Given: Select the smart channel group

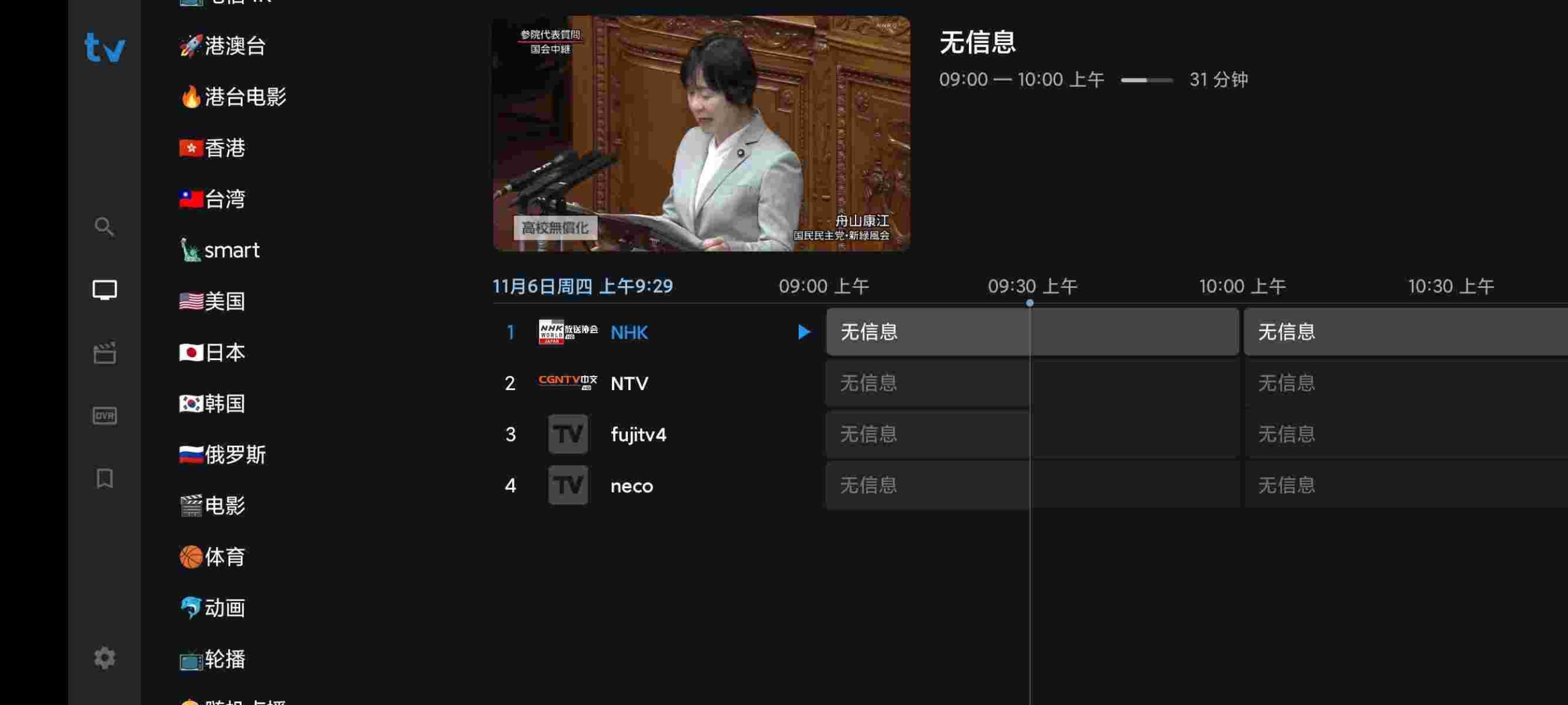Looking at the screenshot, I should point(219,250).
